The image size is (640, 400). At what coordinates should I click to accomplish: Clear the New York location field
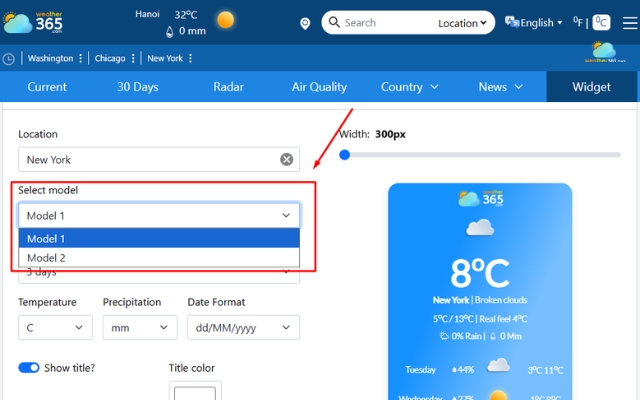(x=287, y=159)
